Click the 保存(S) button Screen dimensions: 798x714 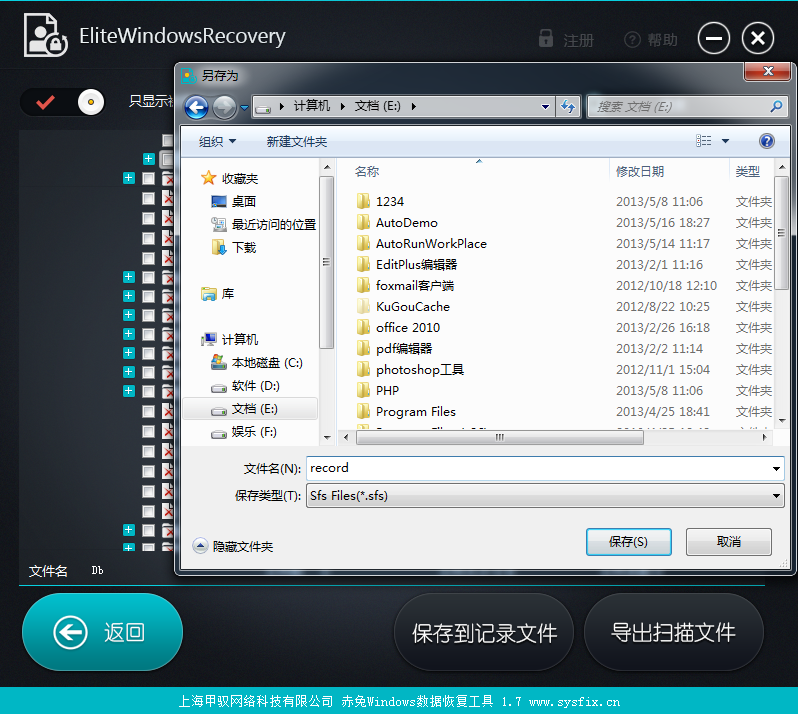(x=629, y=541)
